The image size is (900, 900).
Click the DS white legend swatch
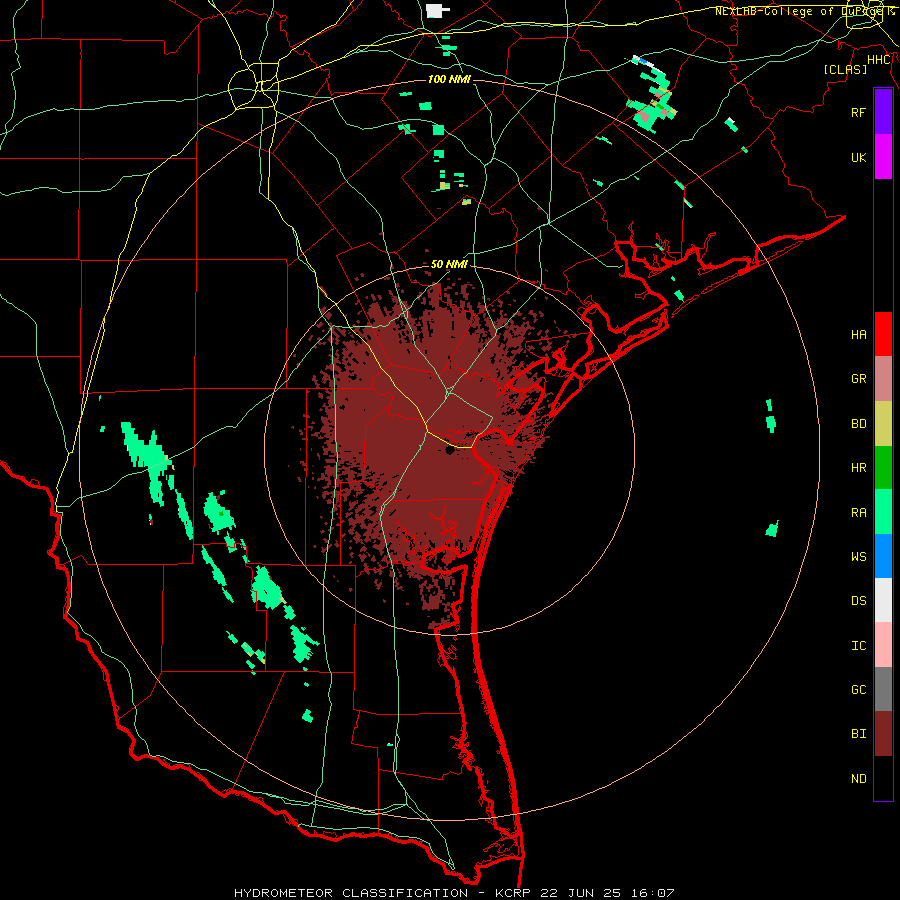[x=883, y=600]
